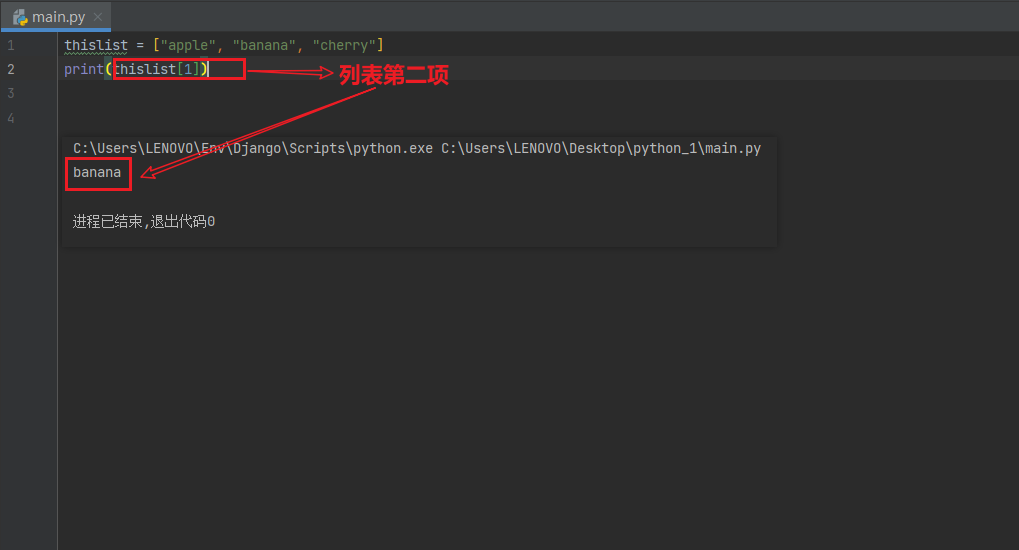This screenshot has width=1019, height=550.
Task: Click the "banana" string on line 1
Action: [x=264, y=46]
